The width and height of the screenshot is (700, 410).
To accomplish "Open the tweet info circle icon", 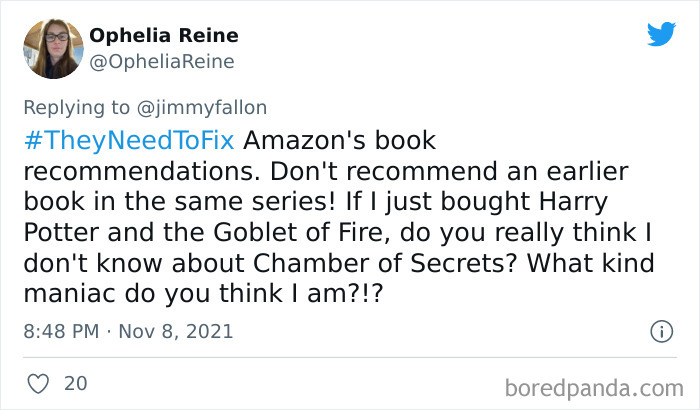I will tap(660, 330).
